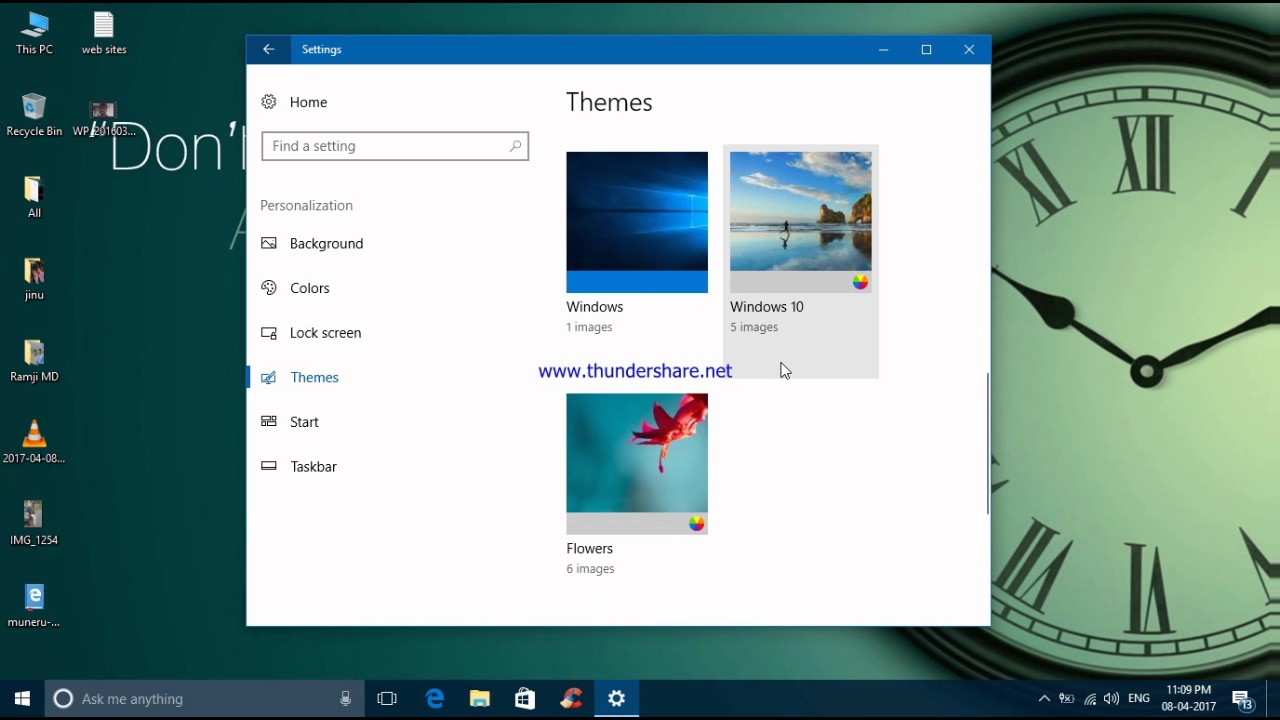The height and width of the screenshot is (720, 1280).
Task: Apply the Windows 10 theme thumbnail
Action: click(801, 222)
